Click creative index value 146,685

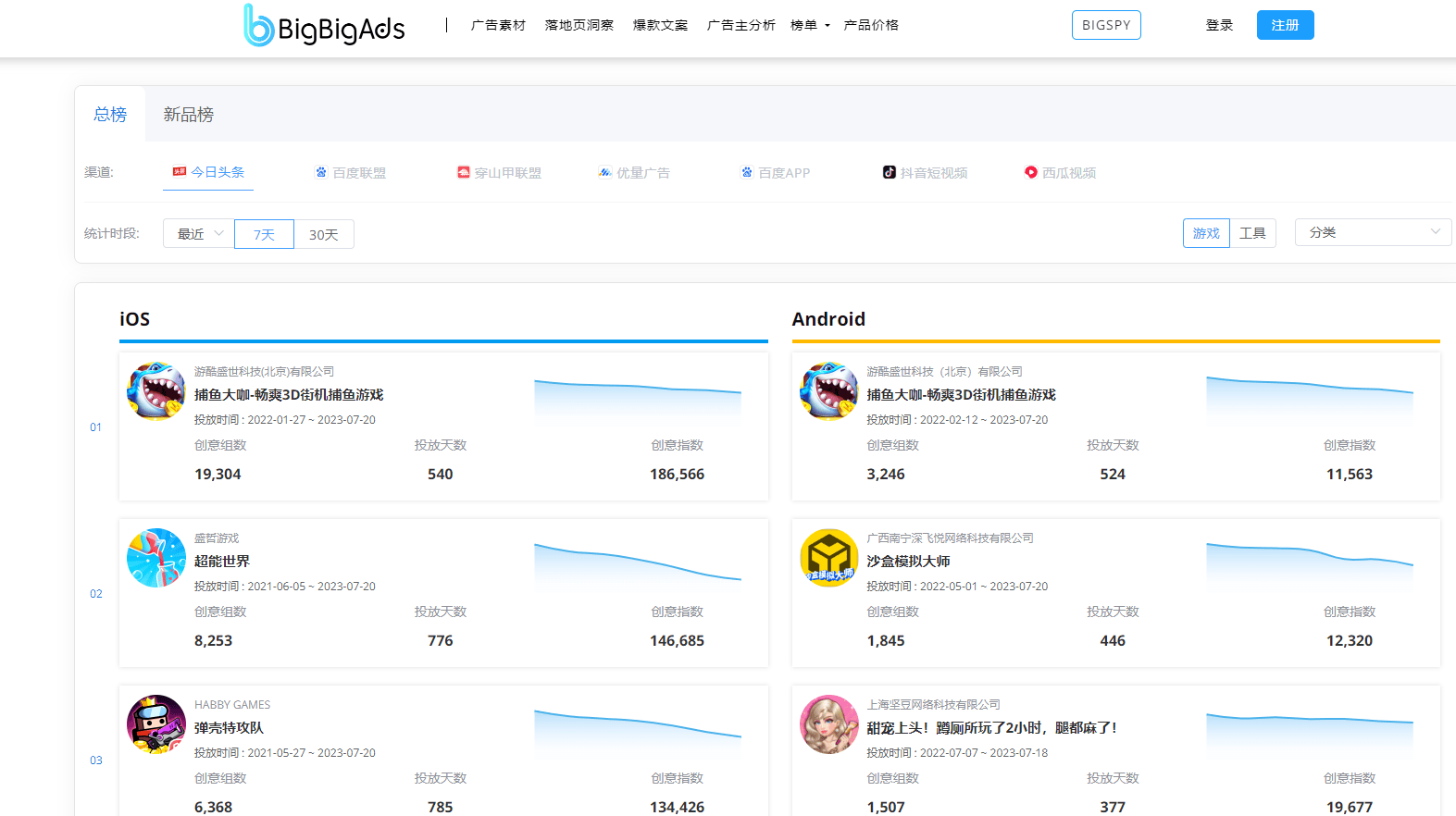pos(677,641)
